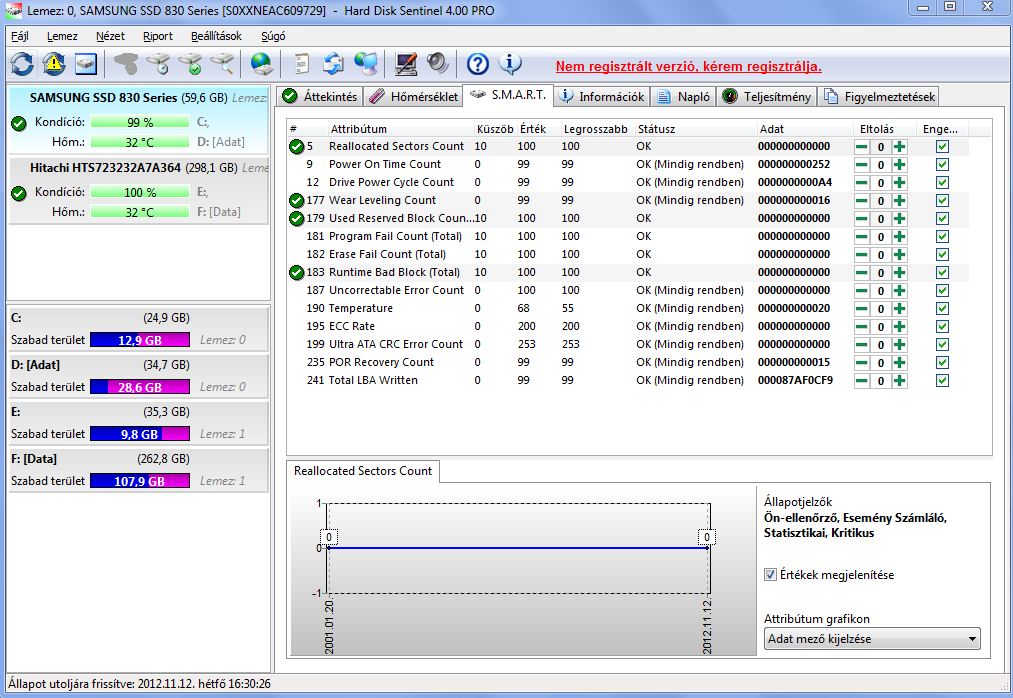Toggle the Értékek megjelenítése checkbox
This screenshot has width=1013, height=698.
pos(770,575)
